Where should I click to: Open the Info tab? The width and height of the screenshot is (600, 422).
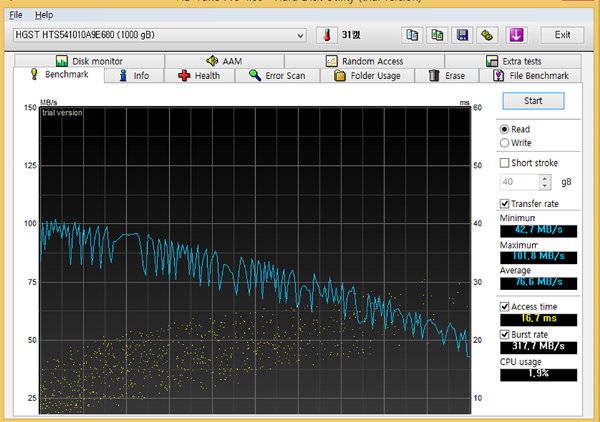coord(134,76)
